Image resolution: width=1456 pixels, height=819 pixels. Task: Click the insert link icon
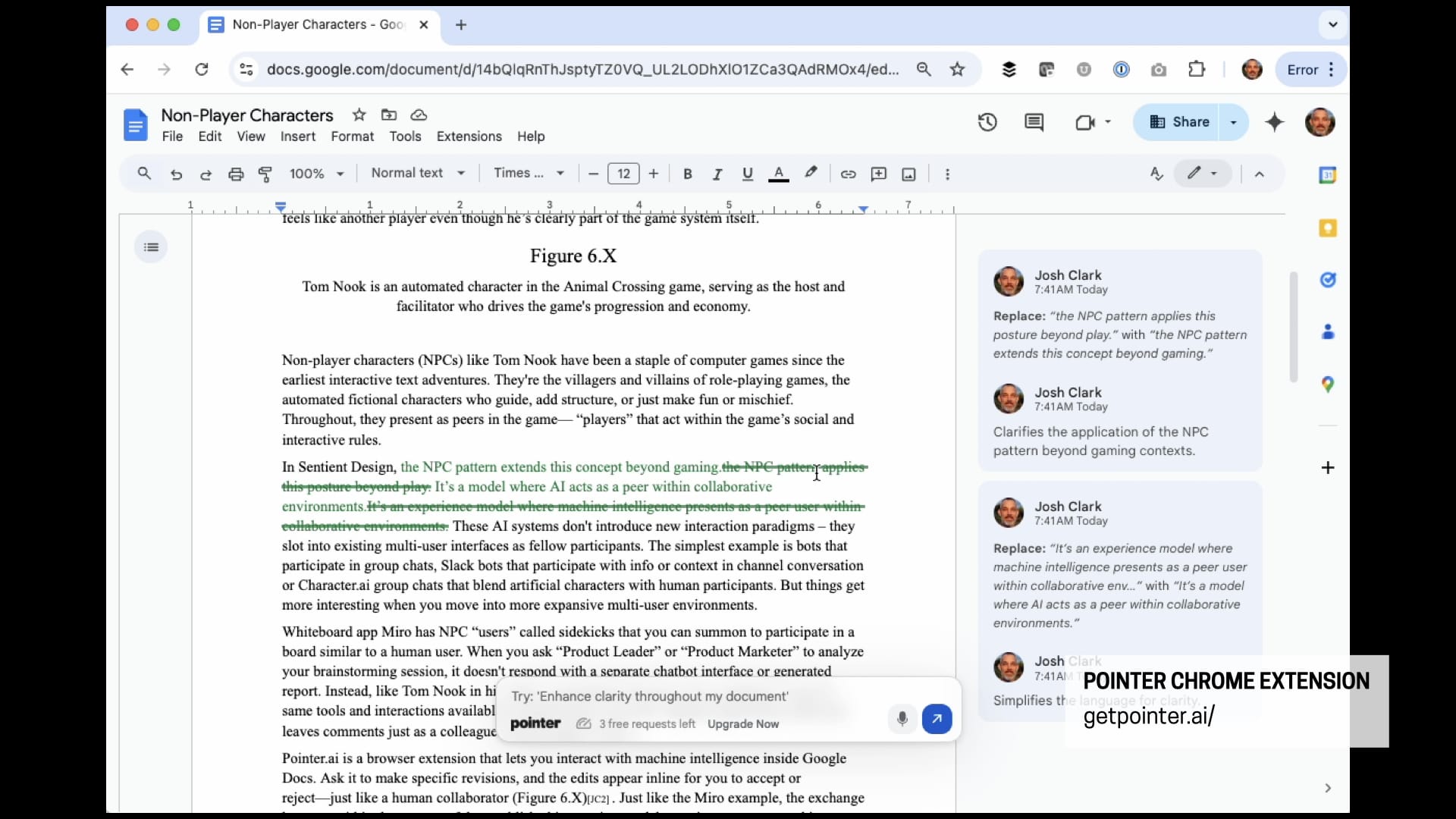pyautogui.click(x=848, y=174)
